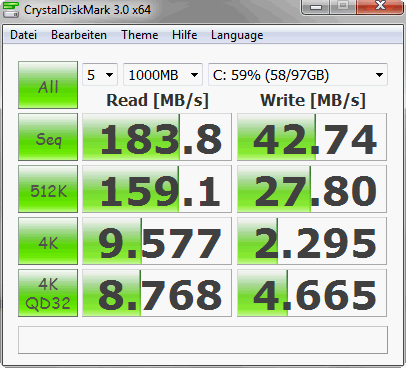Screen dimensions: 406x368
Task: Select the 512K read result 159.1
Action: coord(157,189)
